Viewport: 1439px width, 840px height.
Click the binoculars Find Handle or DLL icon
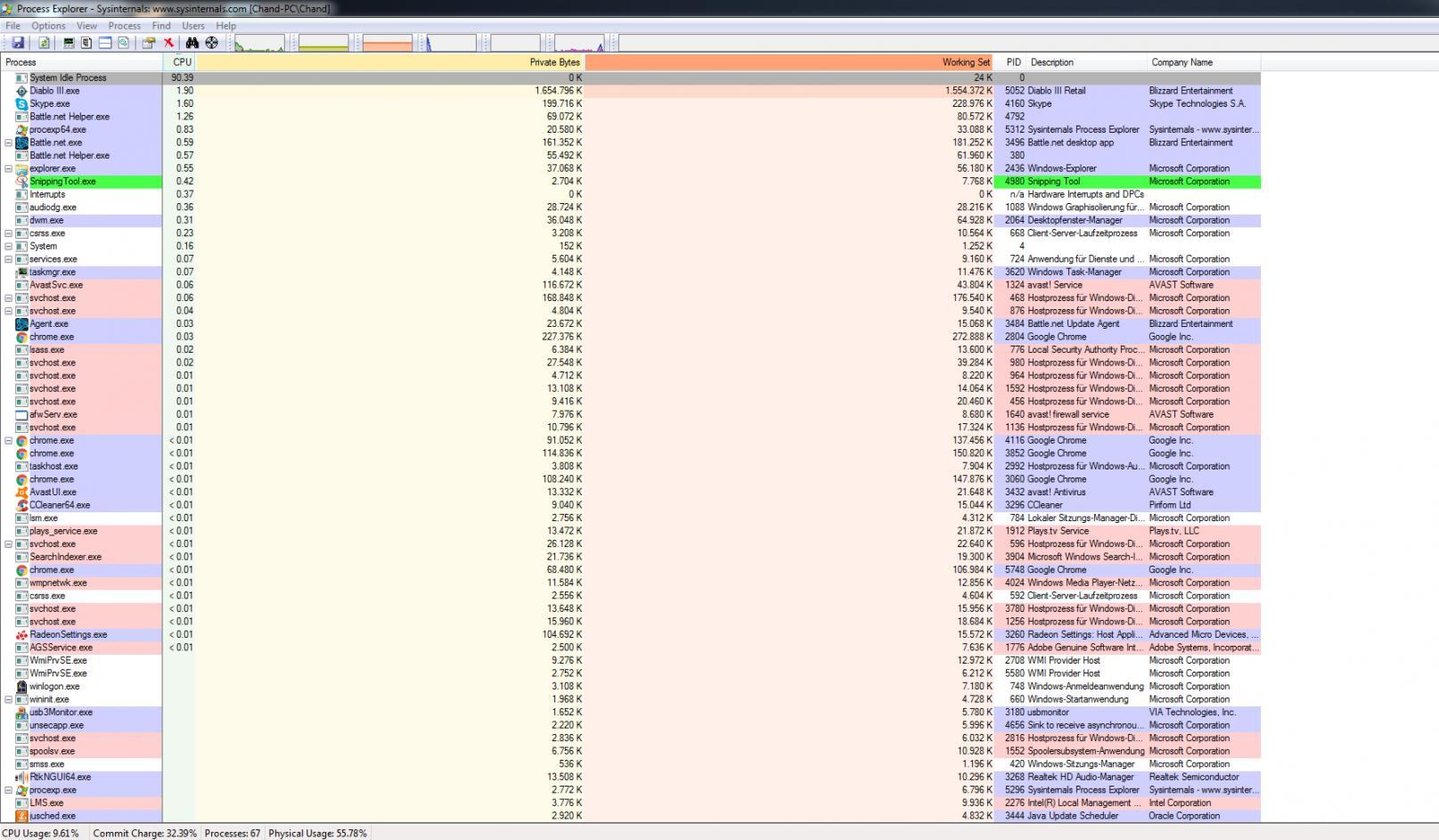[192, 43]
